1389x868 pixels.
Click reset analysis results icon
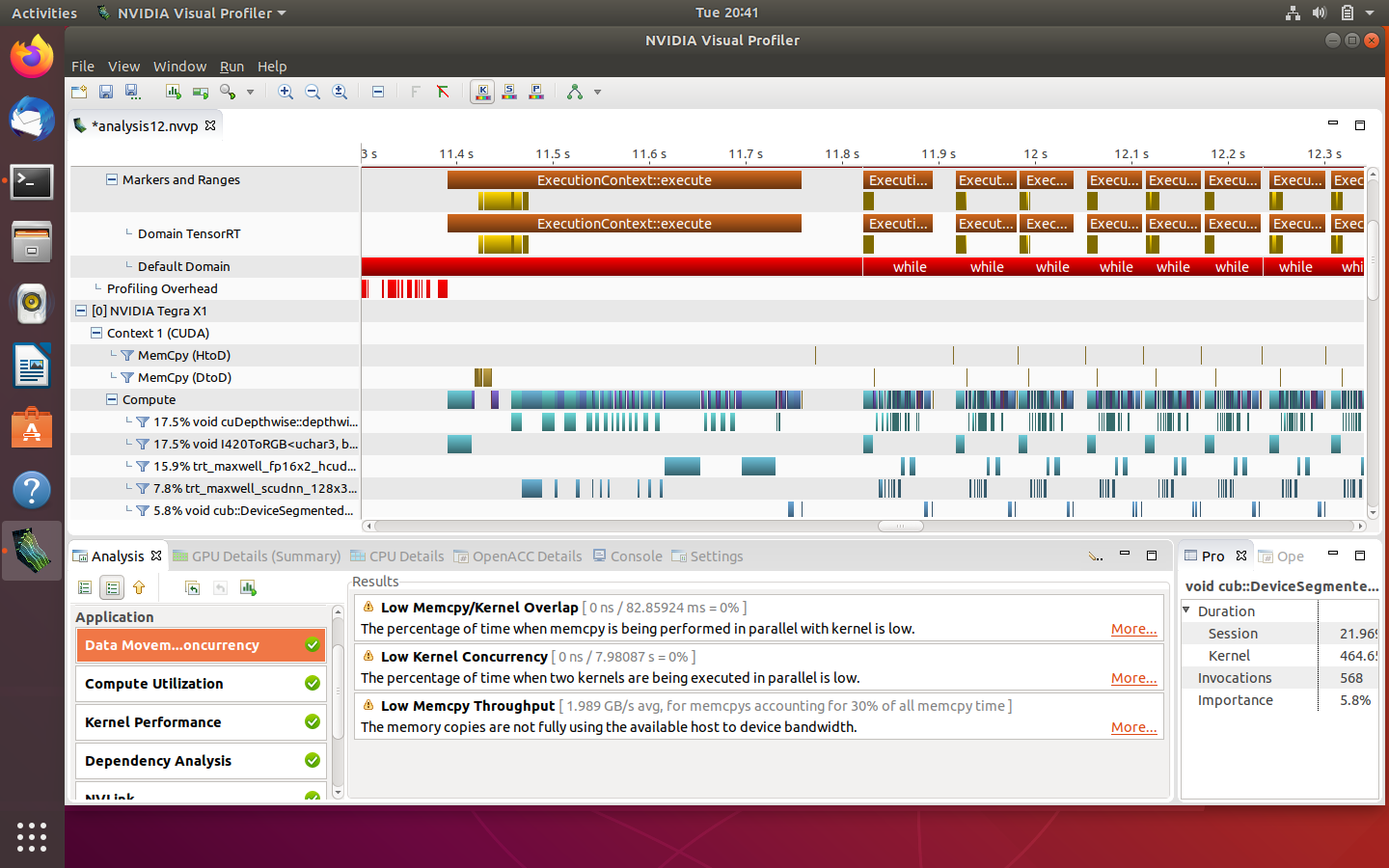(193, 587)
